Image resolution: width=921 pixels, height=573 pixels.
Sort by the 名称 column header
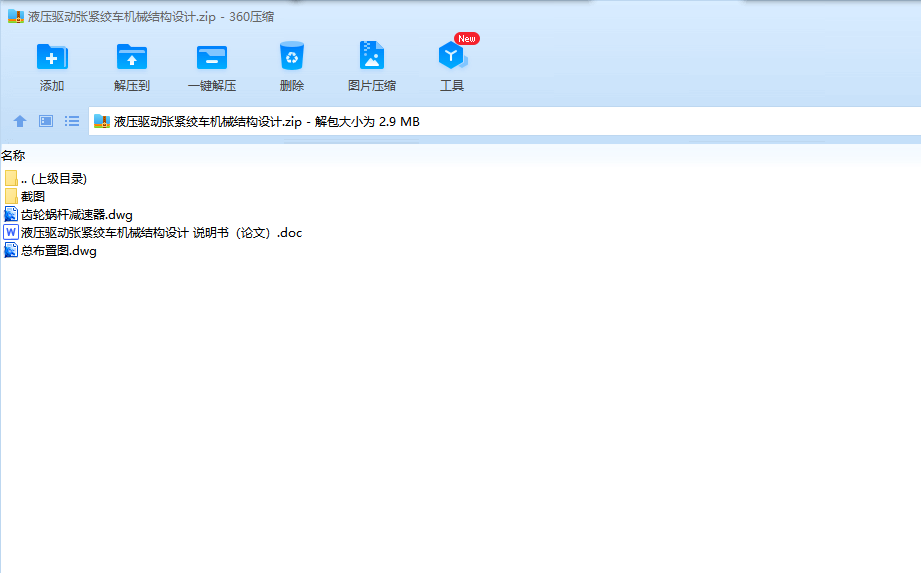coord(13,156)
